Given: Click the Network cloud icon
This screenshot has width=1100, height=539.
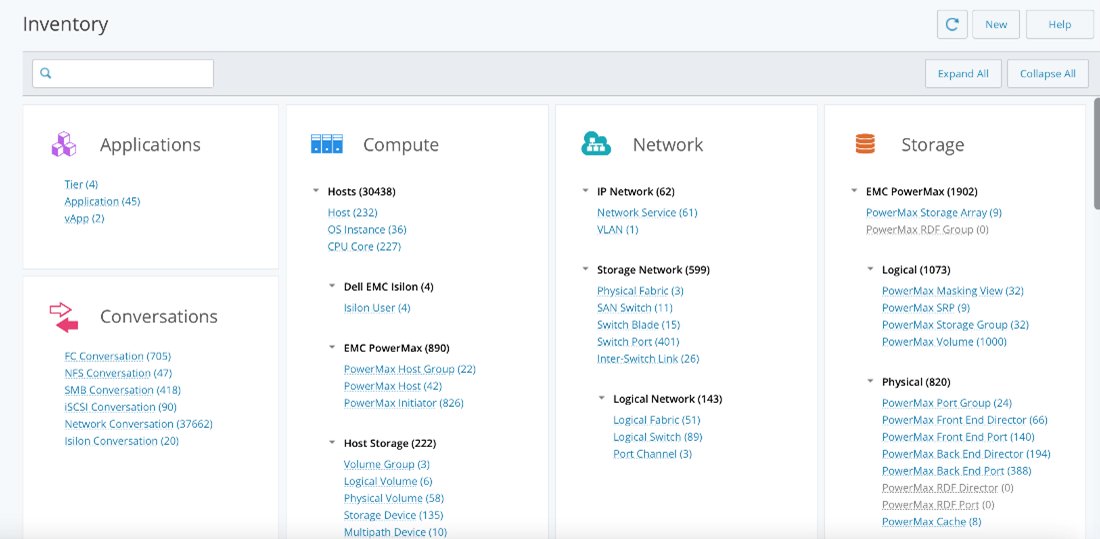Looking at the screenshot, I should 596,144.
